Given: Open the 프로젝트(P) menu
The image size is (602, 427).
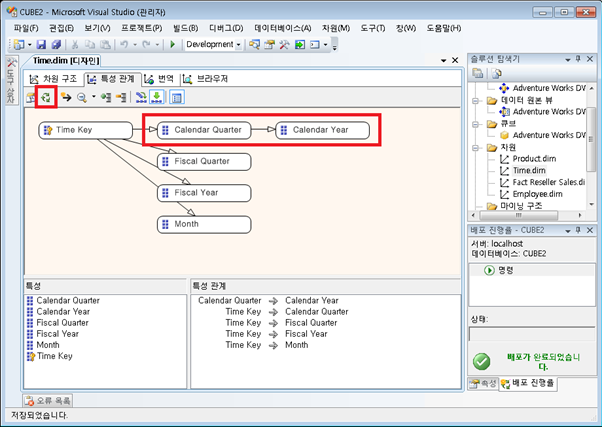Looking at the screenshot, I should coord(142,28).
